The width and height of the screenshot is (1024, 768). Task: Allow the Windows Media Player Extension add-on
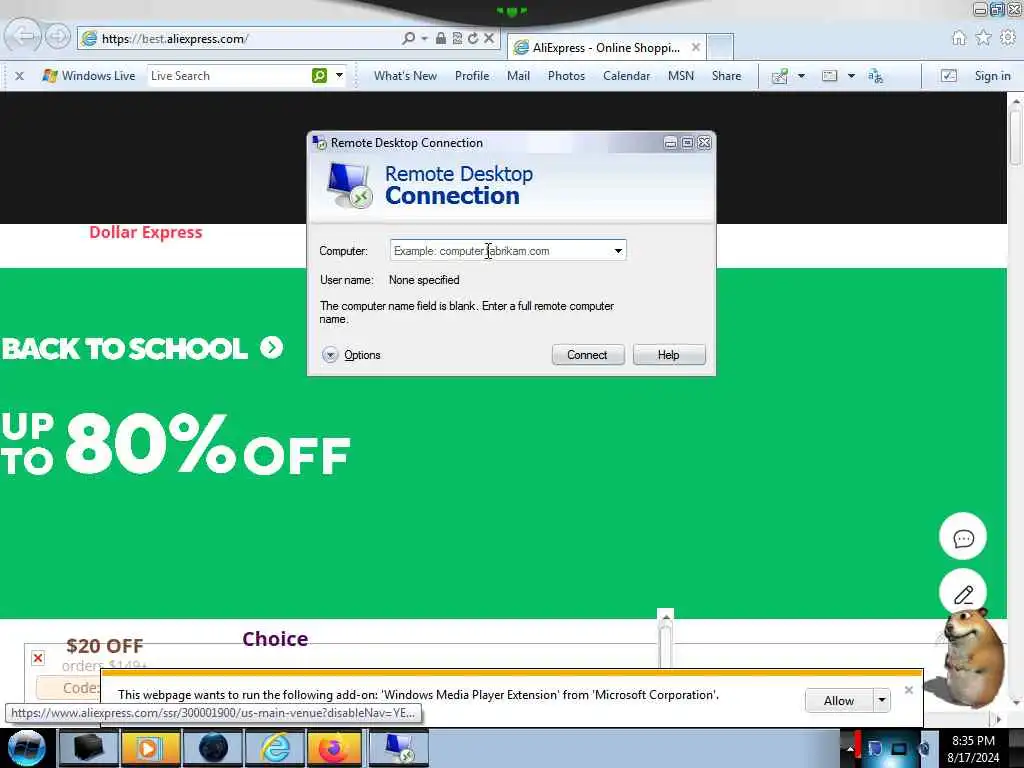click(839, 701)
